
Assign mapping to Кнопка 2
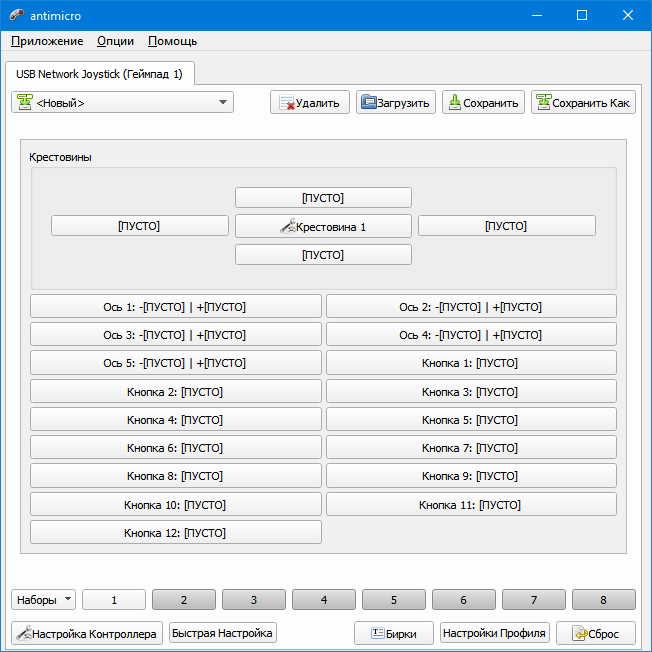(x=175, y=391)
